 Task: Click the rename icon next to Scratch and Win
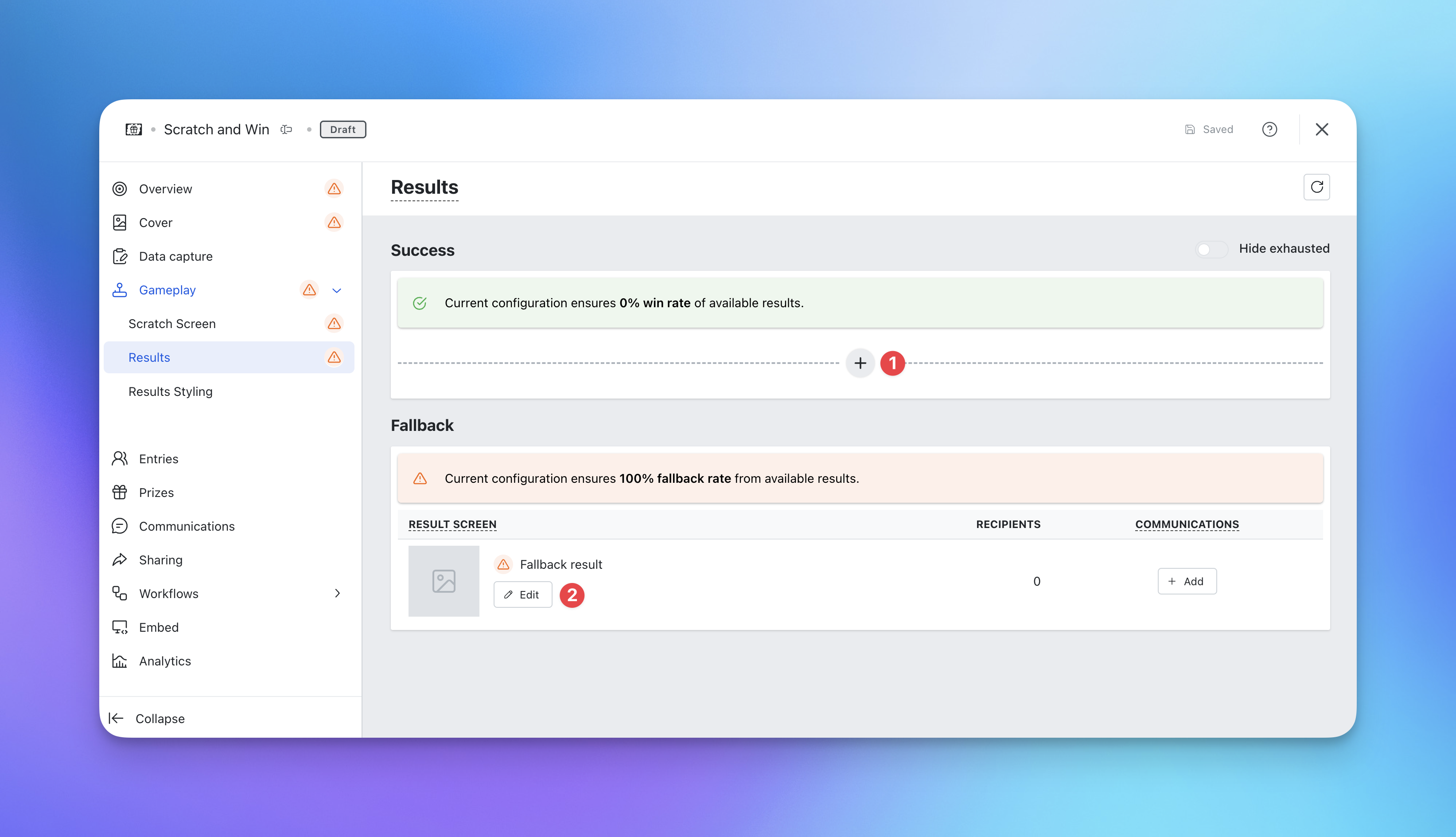[x=286, y=129]
